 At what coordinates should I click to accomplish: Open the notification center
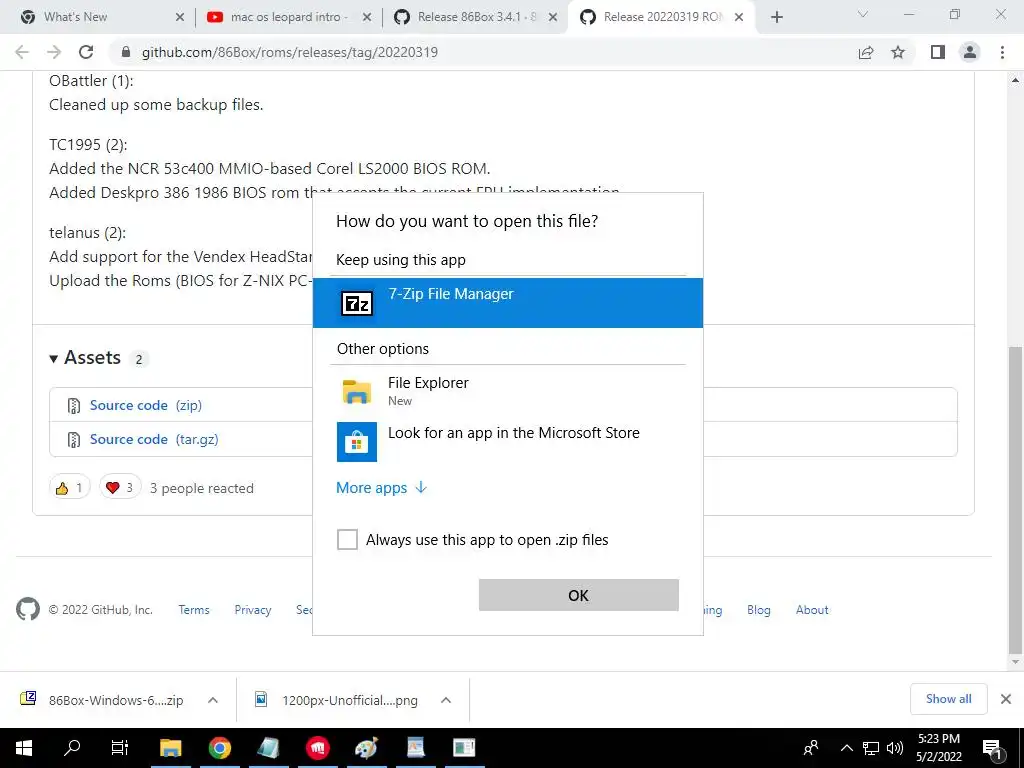click(993, 748)
